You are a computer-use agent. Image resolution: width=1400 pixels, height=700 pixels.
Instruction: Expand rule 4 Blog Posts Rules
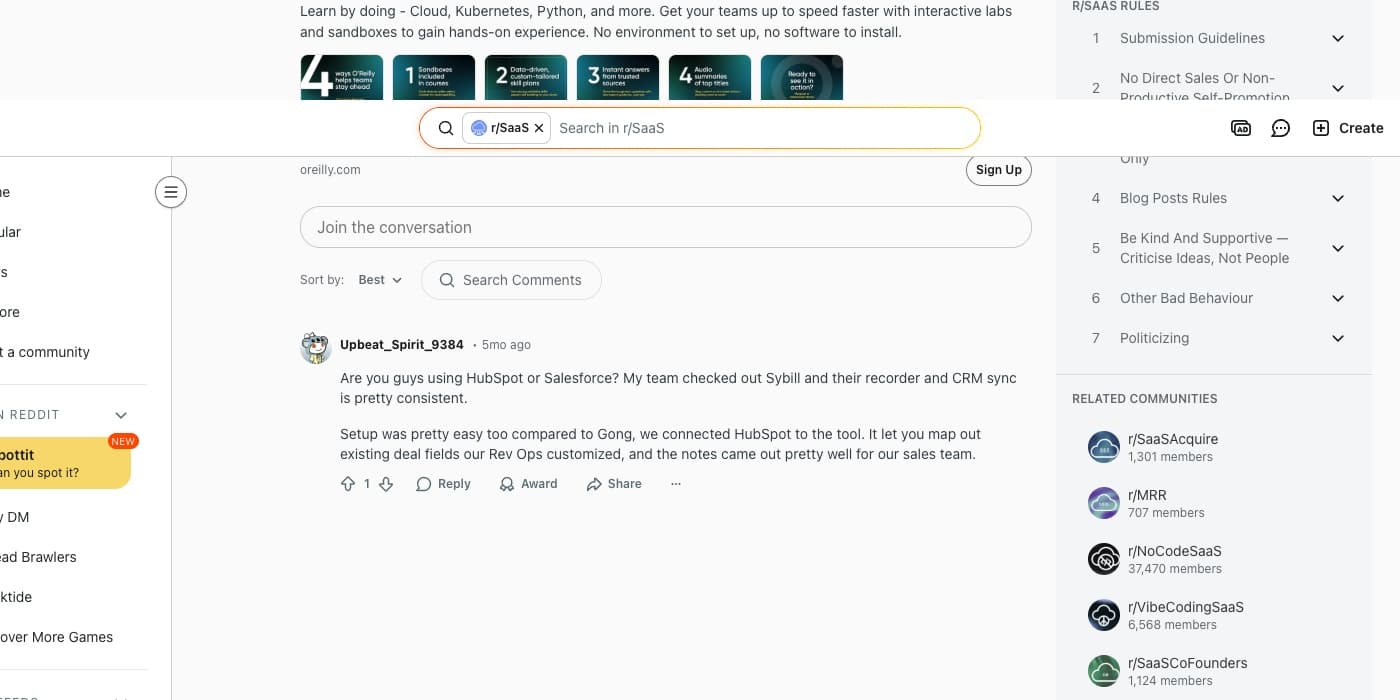1338,198
